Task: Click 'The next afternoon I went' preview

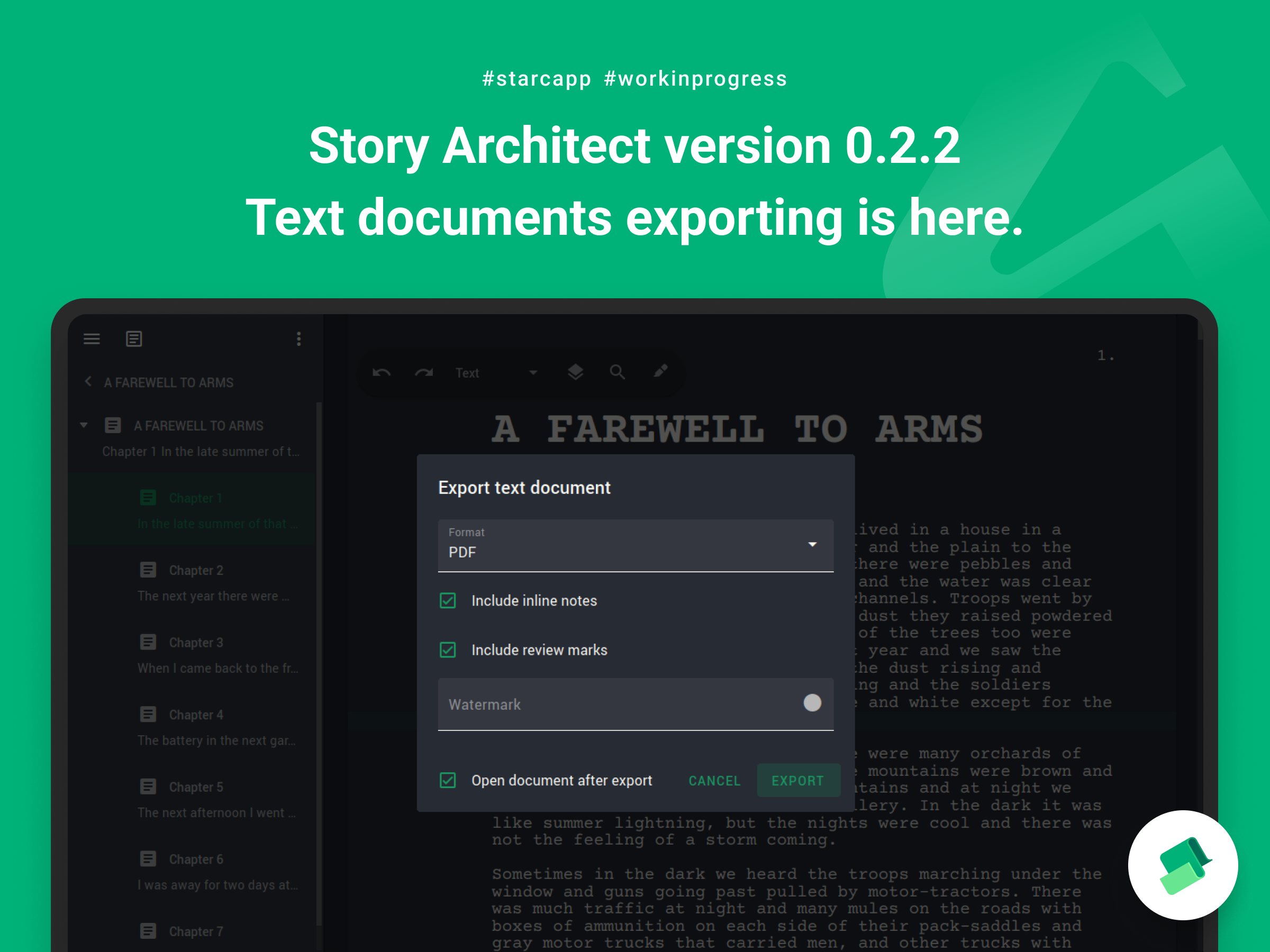Action: pos(217,813)
